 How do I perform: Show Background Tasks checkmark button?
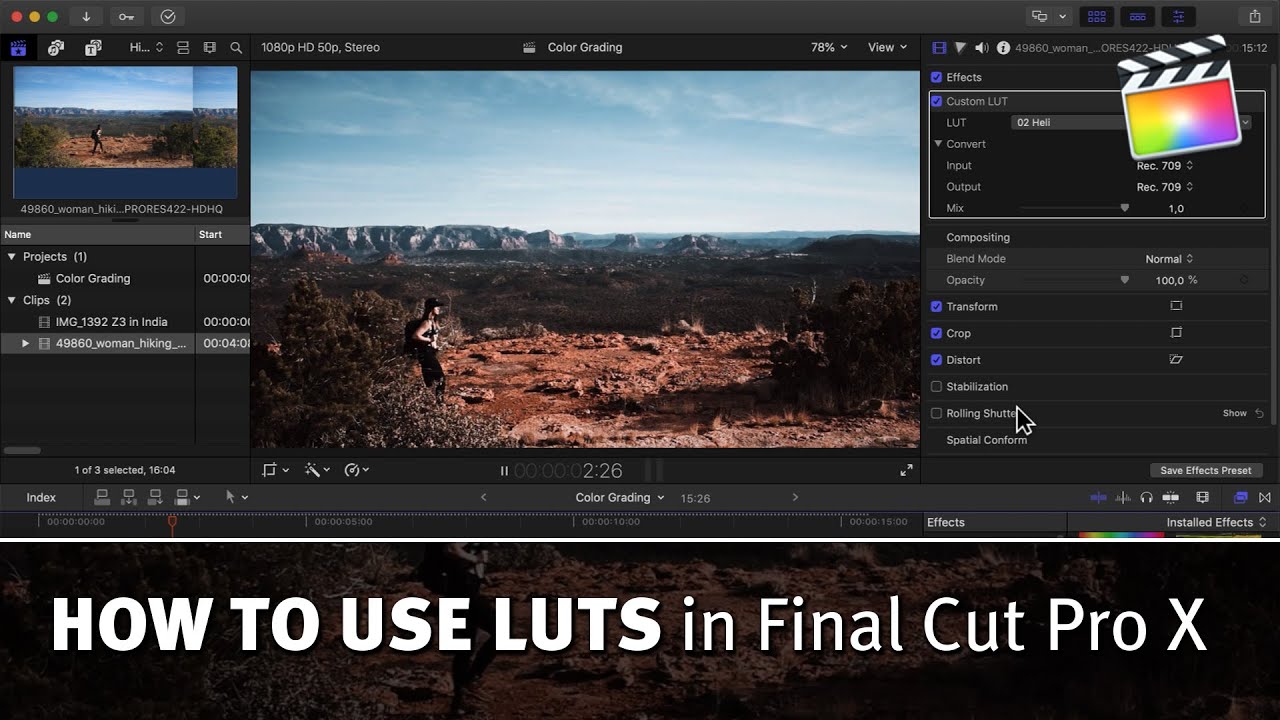click(x=168, y=16)
